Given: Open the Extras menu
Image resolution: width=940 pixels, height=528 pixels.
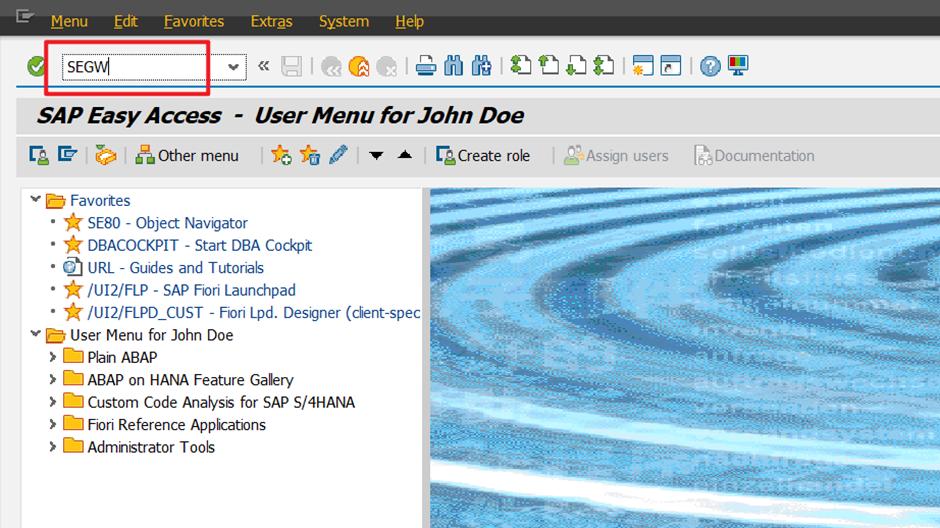Looking at the screenshot, I should click(x=271, y=22).
